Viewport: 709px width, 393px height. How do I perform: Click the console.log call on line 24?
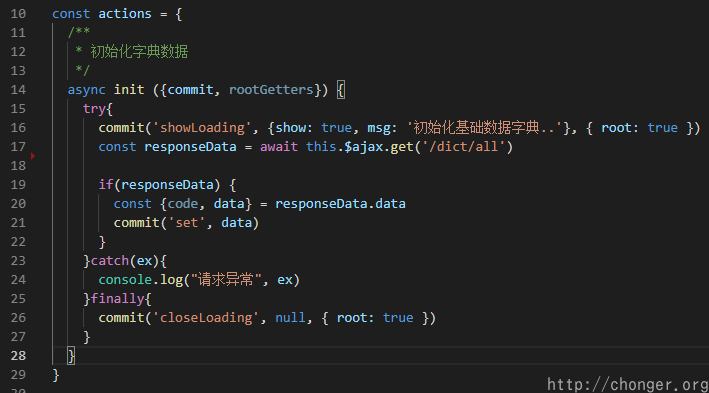[141, 279]
